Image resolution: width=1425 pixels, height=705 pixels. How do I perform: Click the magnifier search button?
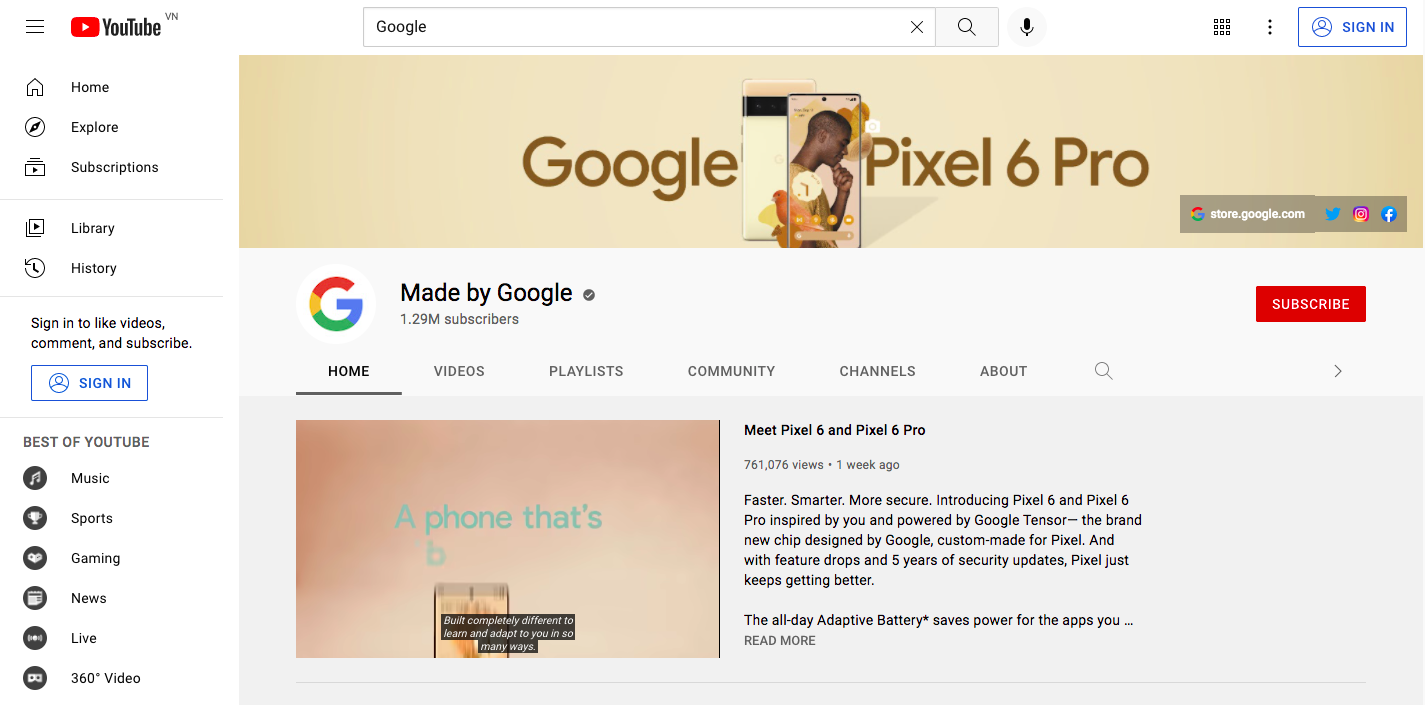click(x=966, y=27)
